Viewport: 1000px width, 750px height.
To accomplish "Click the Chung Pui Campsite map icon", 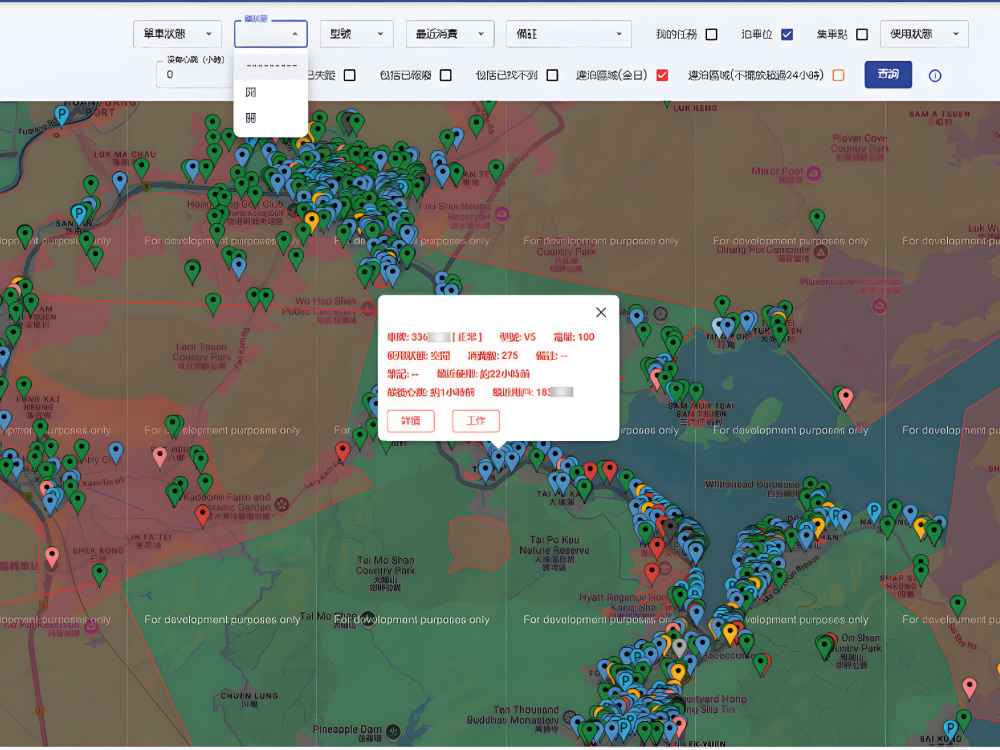I will (821, 253).
